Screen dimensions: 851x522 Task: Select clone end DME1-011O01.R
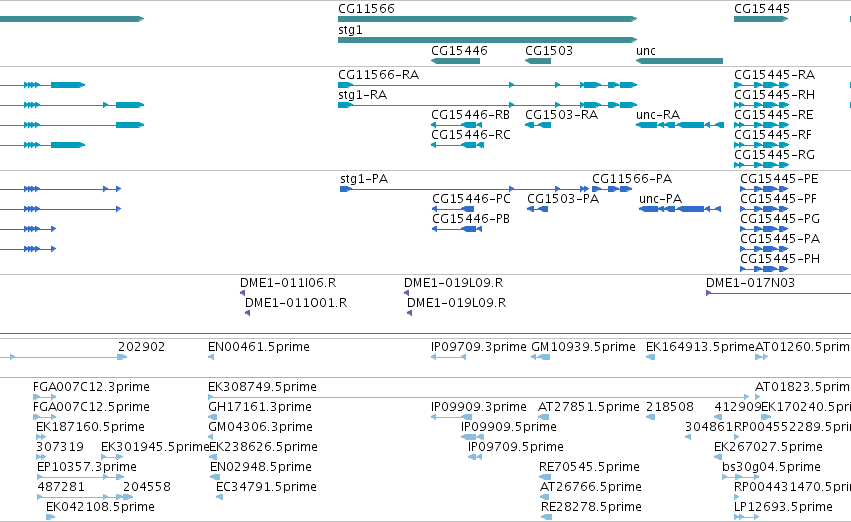coord(247,313)
